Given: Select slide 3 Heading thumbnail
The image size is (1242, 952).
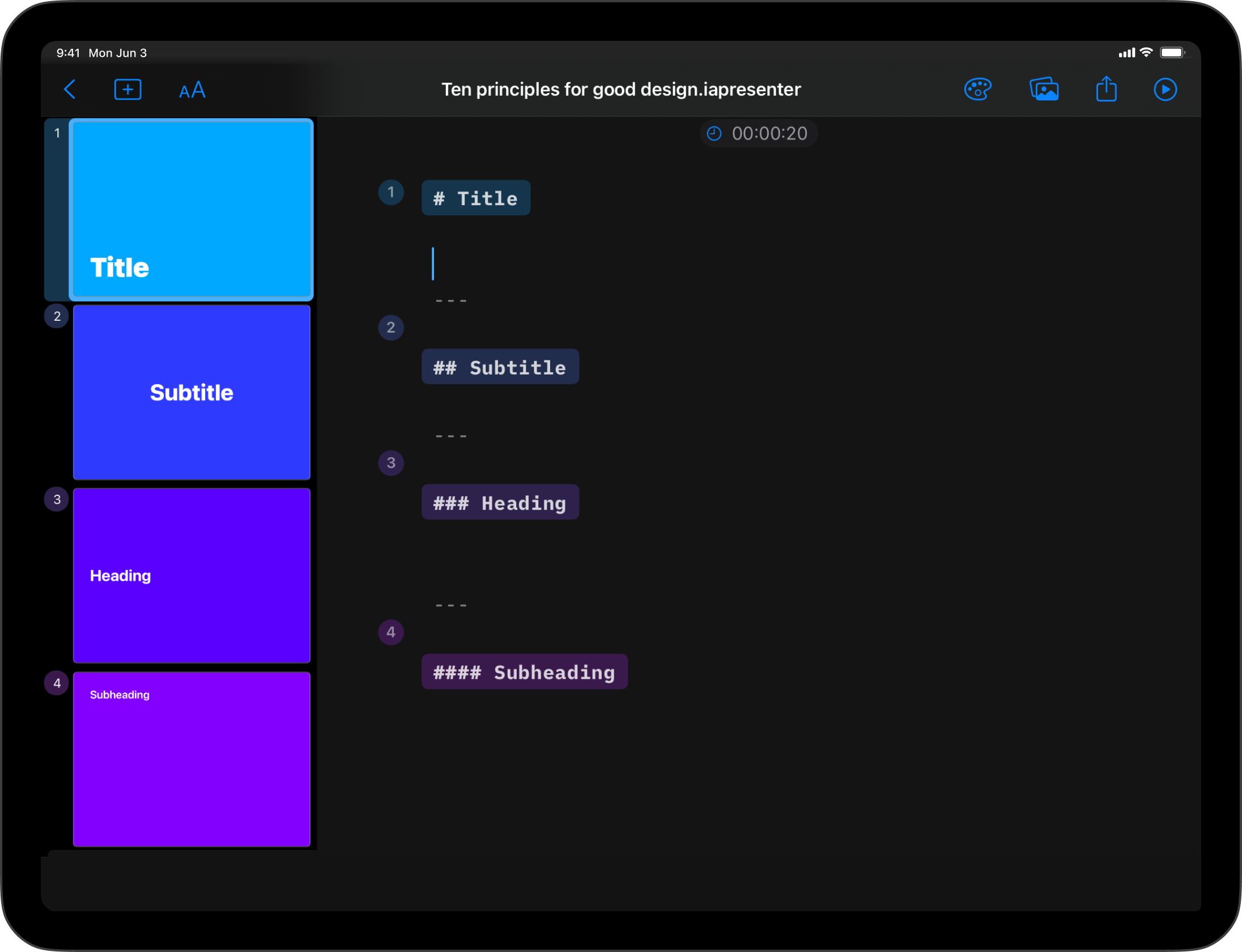Looking at the screenshot, I should click(191, 575).
